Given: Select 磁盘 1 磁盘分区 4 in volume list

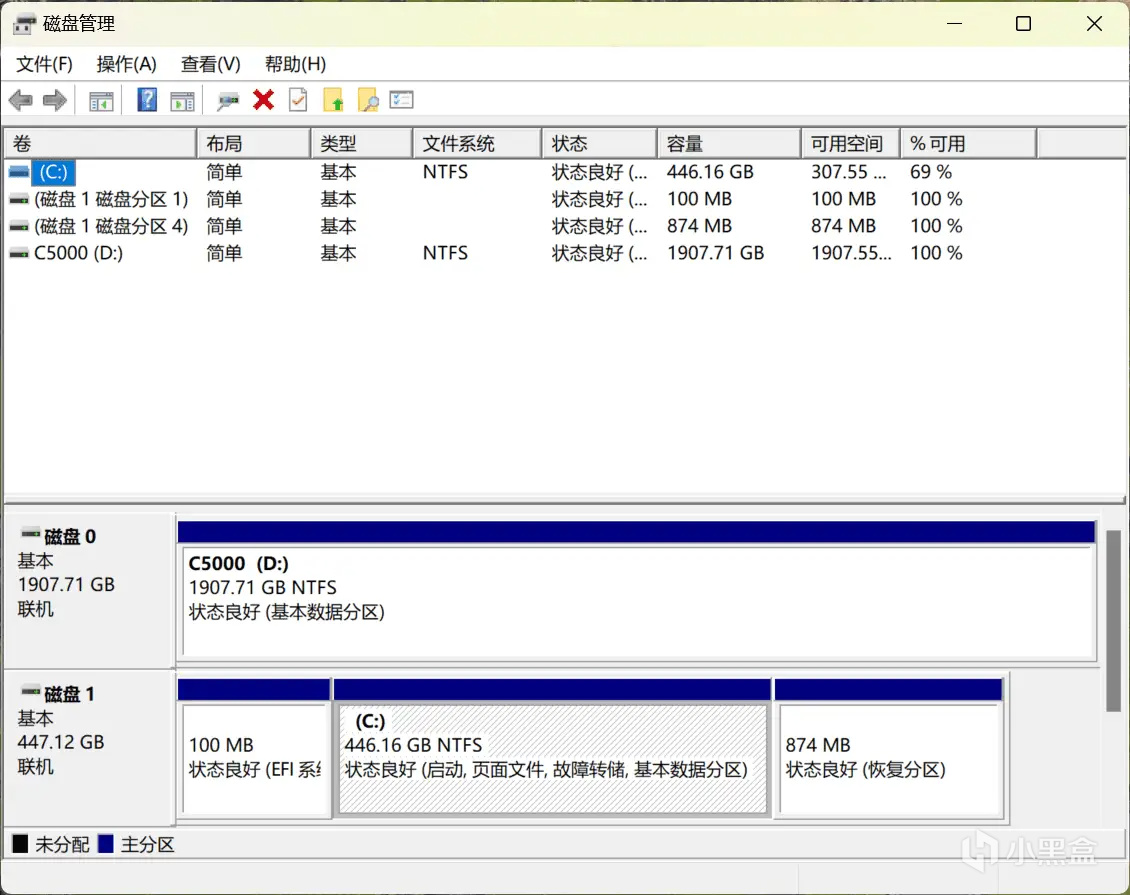Looking at the screenshot, I should (x=110, y=226).
